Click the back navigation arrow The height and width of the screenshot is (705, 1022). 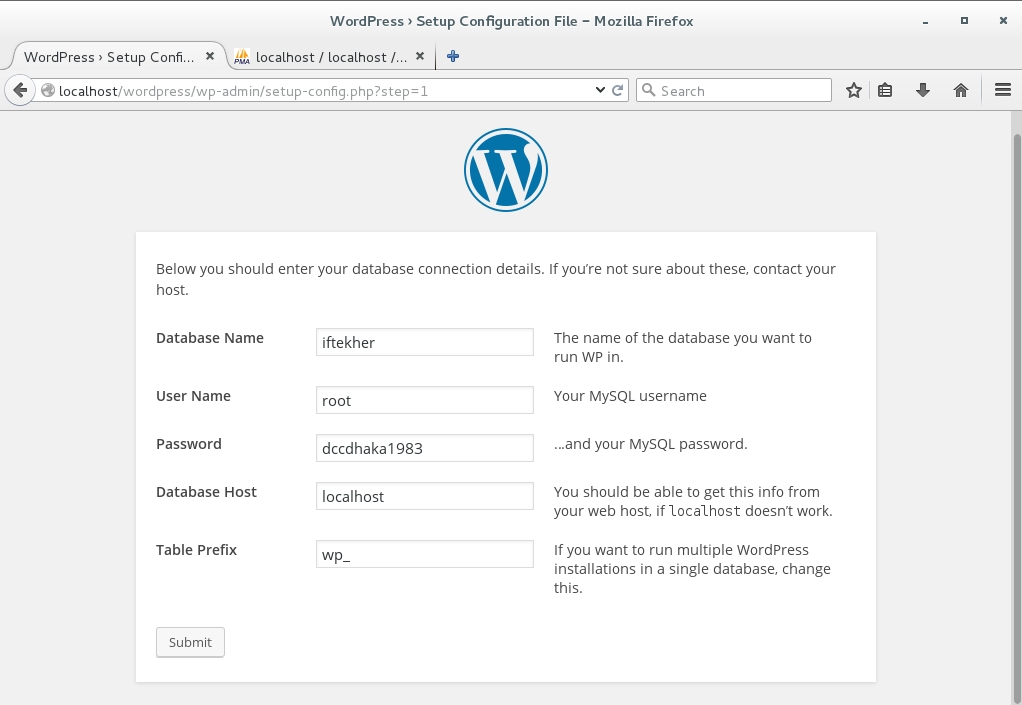tap(19, 89)
